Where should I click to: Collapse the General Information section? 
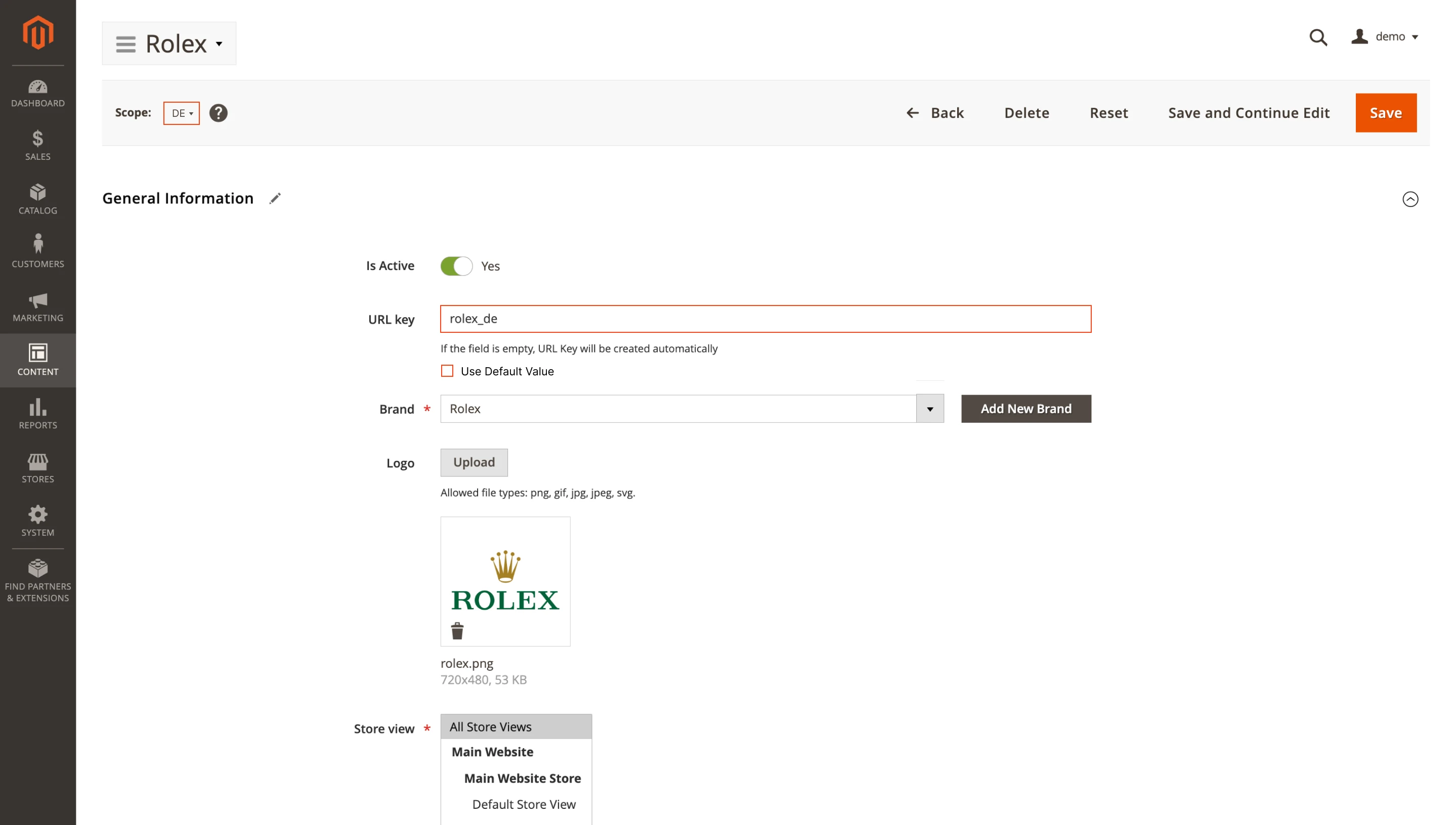click(1410, 199)
